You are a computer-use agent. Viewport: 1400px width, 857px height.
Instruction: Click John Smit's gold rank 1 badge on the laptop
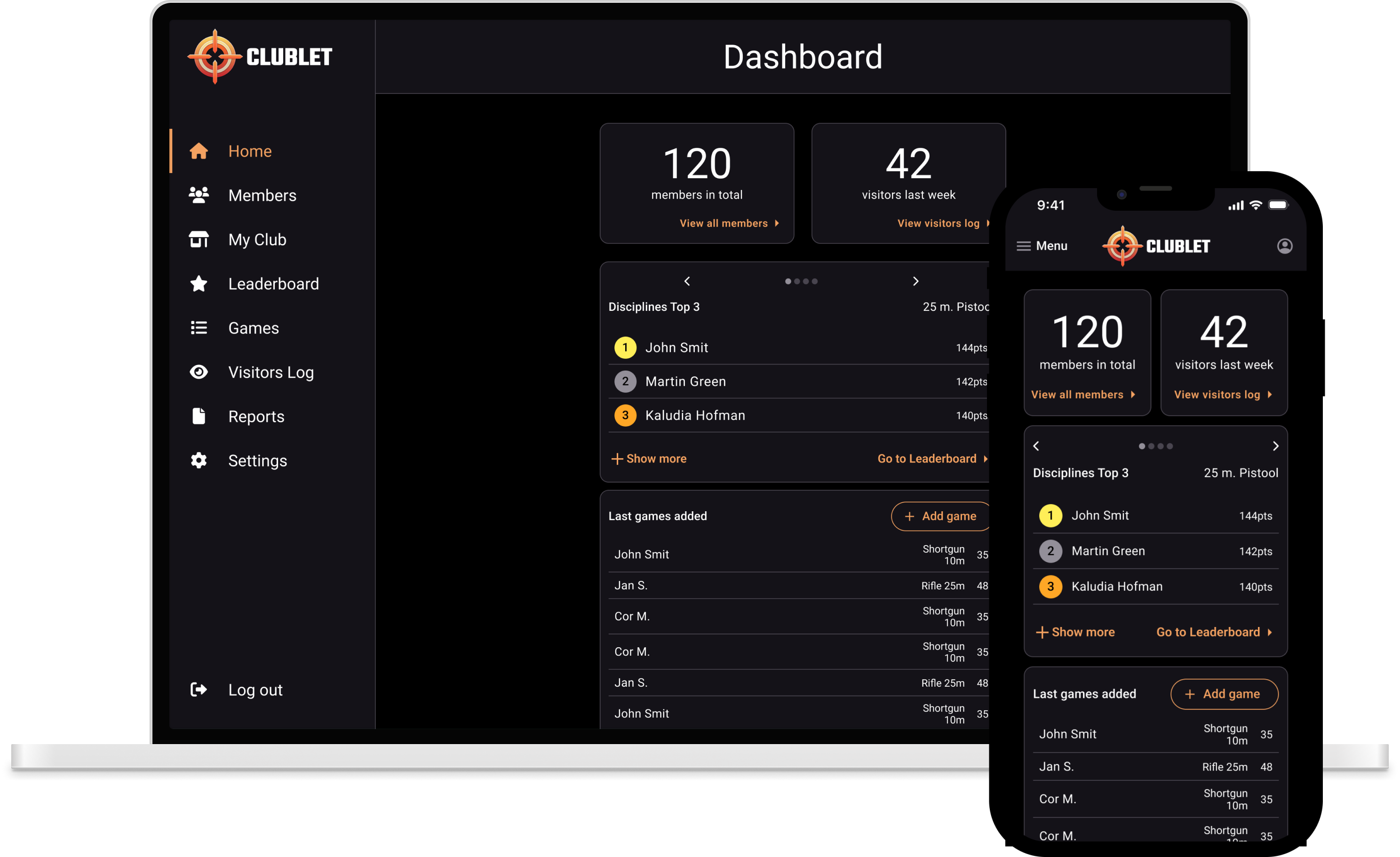pos(625,347)
